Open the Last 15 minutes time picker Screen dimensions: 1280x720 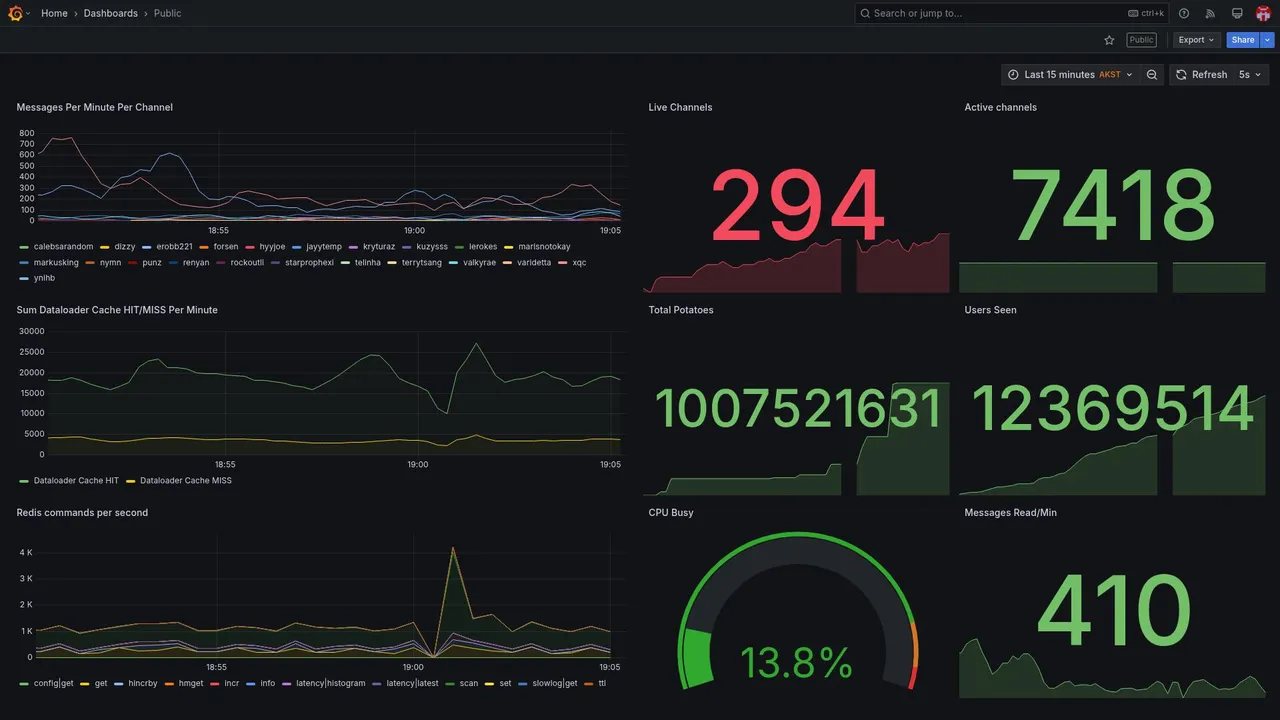point(1070,75)
